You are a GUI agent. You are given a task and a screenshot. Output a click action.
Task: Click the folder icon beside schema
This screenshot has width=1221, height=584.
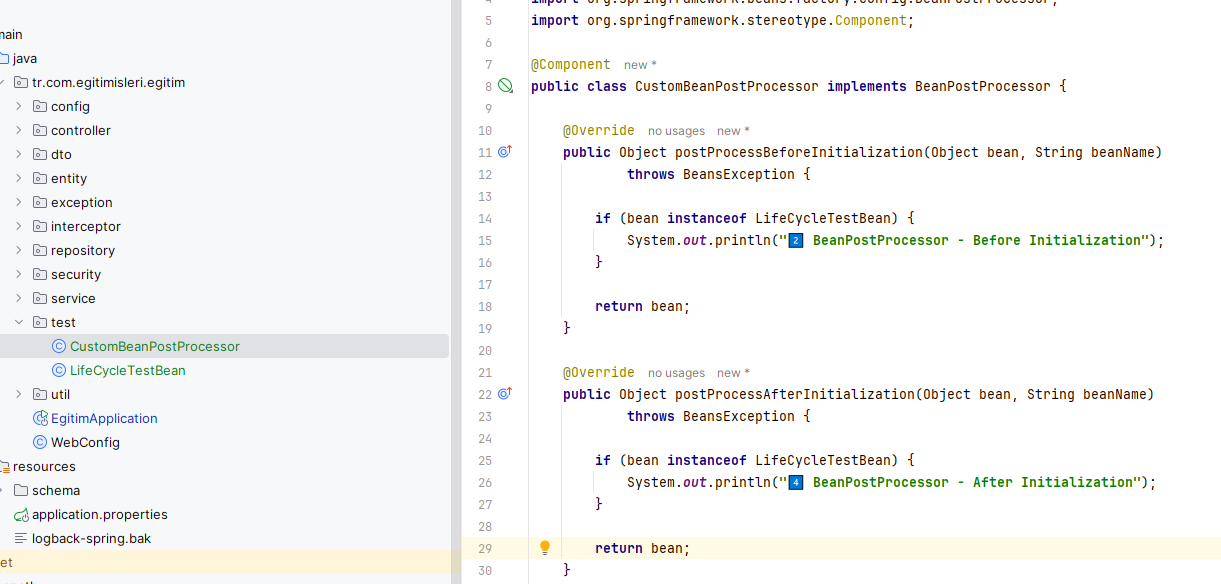click(x=21, y=490)
